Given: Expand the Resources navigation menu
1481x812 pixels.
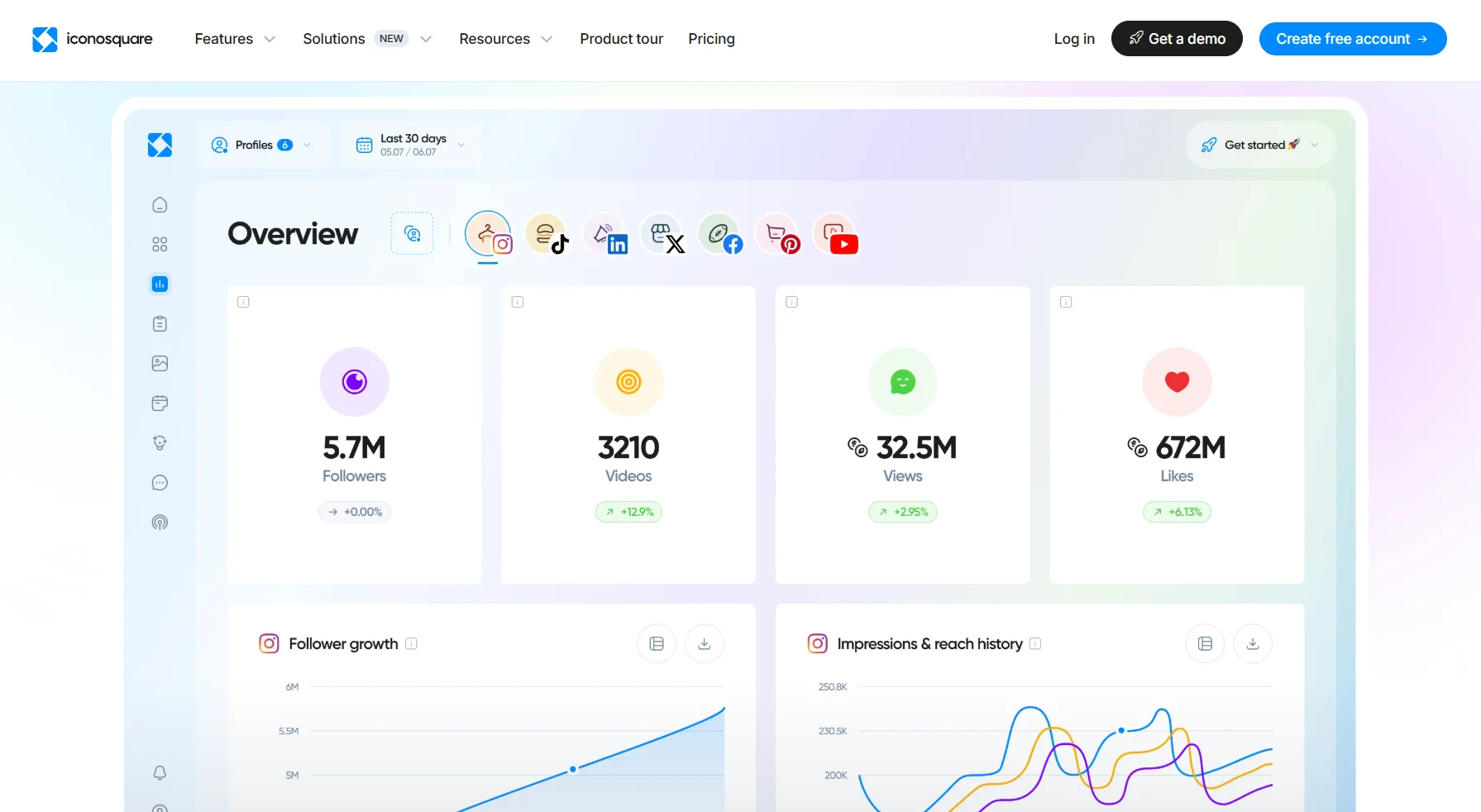Looking at the screenshot, I should coord(505,39).
